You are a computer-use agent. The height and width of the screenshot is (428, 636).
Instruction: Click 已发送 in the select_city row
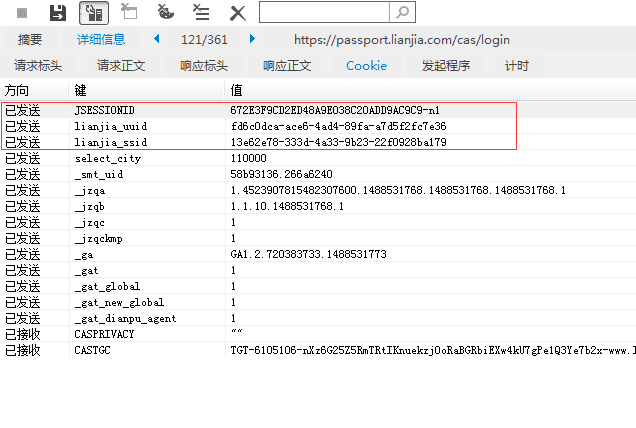coord(23,159)
